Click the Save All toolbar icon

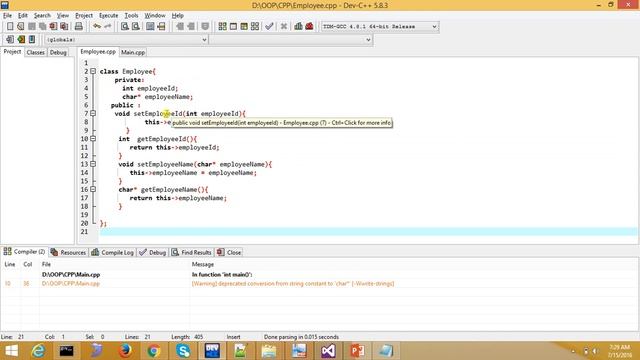coord(42,26)
